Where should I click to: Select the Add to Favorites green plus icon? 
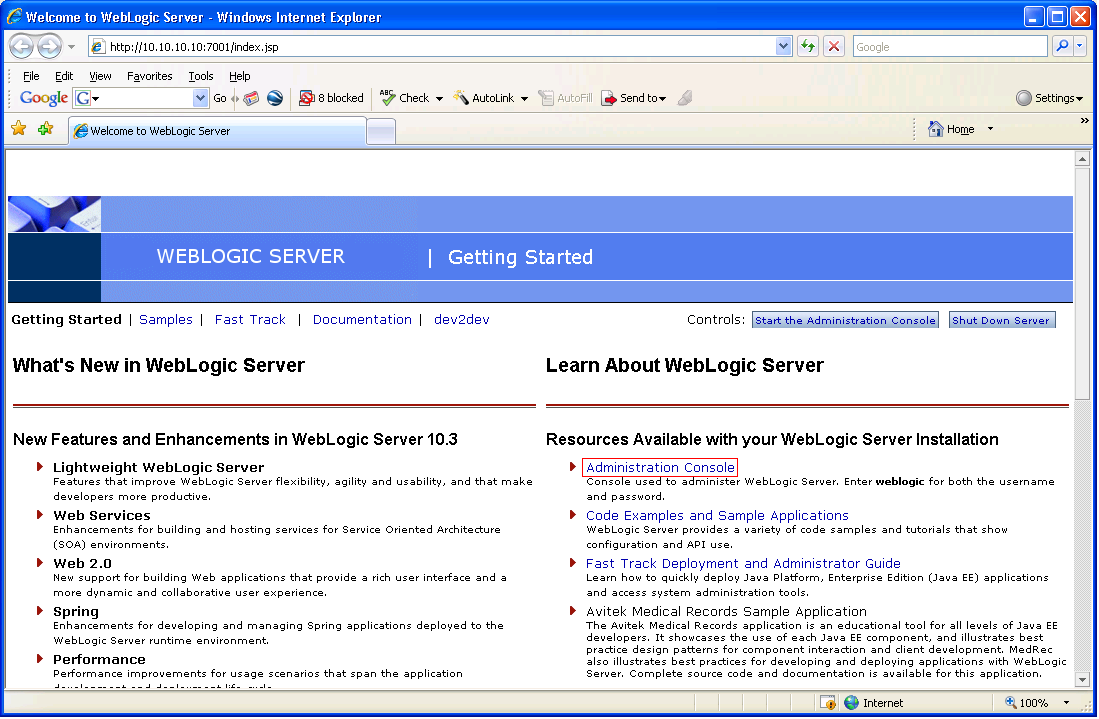[x=44, y=128]
